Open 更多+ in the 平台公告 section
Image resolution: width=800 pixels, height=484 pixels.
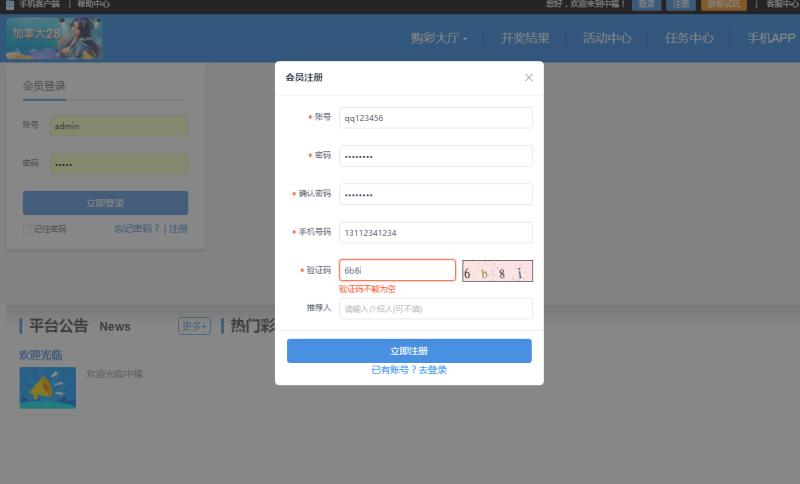pyautogui.click(x=194, y=326)
